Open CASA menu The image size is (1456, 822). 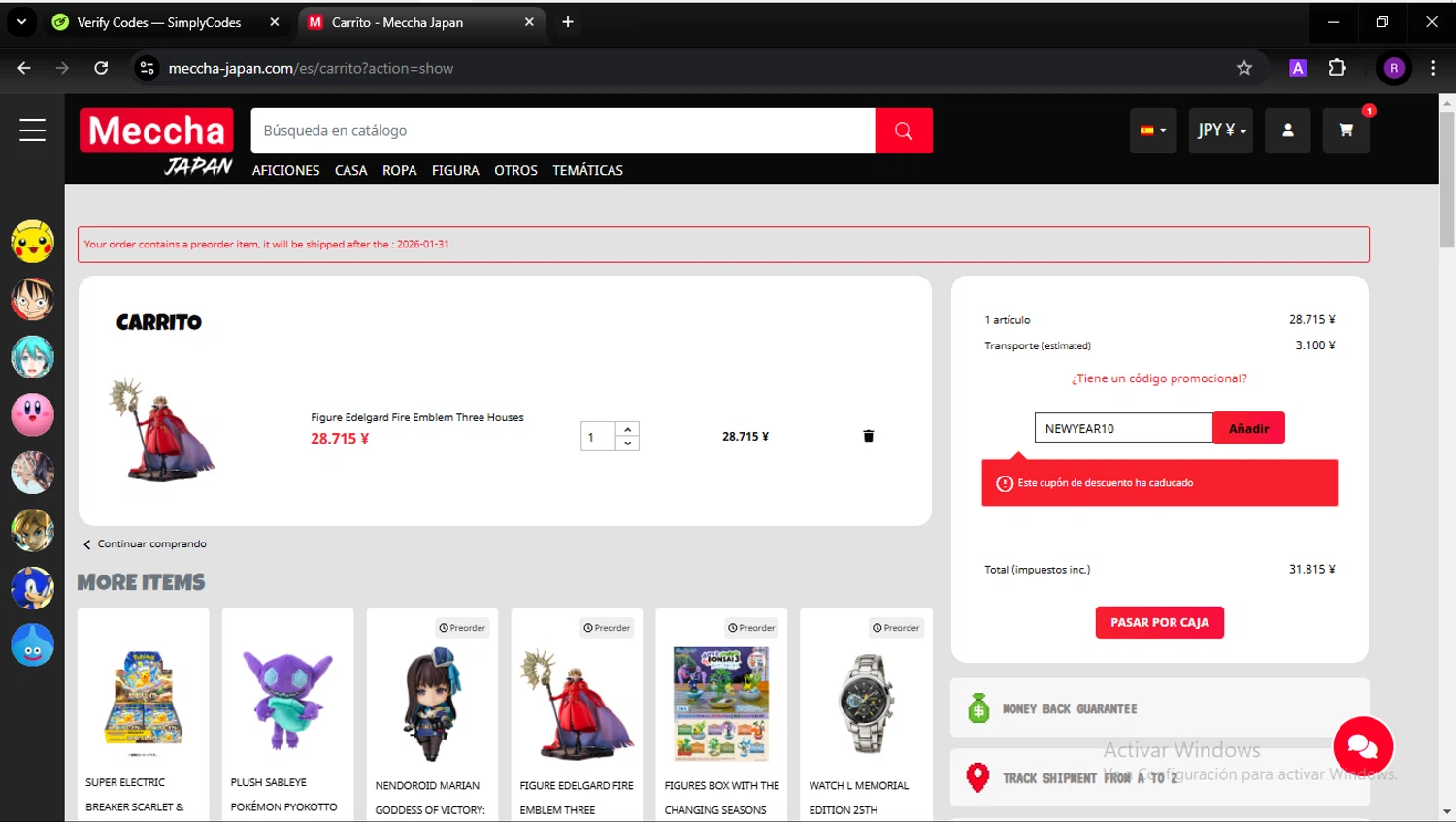tap(350, 170)
